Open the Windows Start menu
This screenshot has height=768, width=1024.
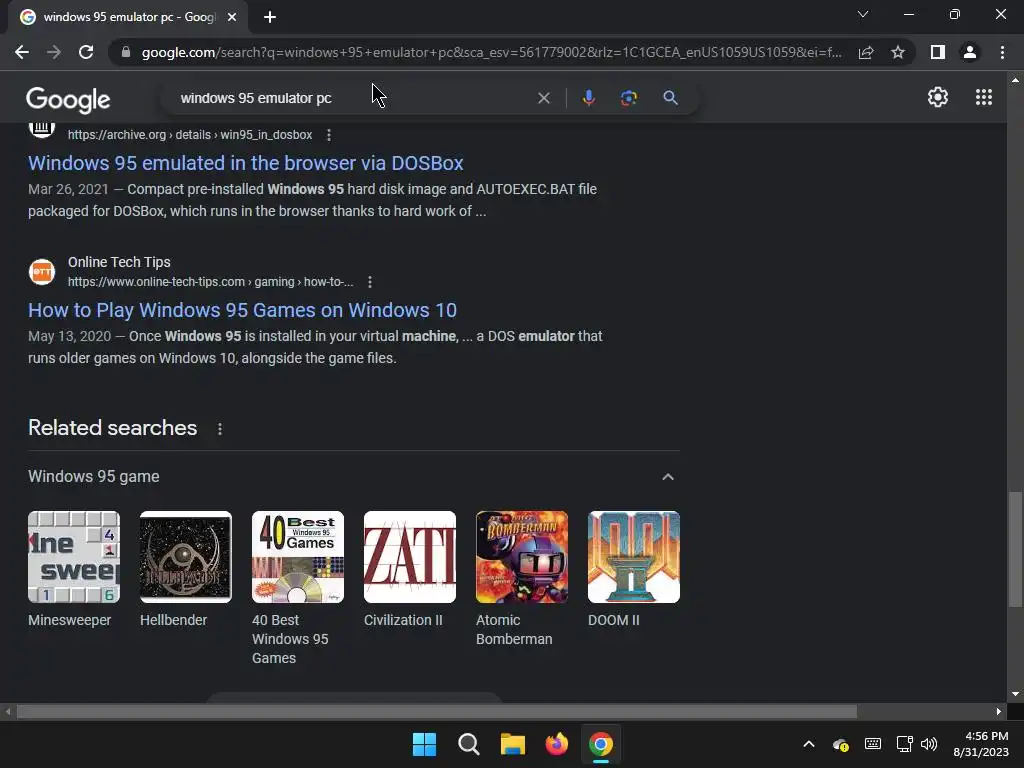click(424, 744)
